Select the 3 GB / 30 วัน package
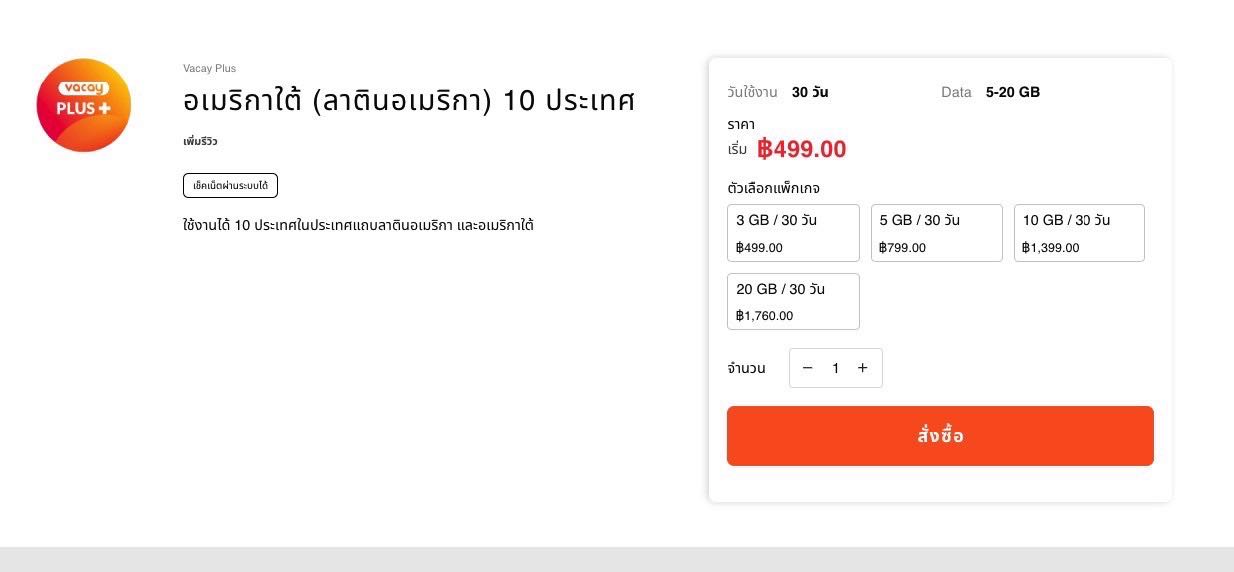Viewport: 1234px width, 572px height. (x=793, y=233)
